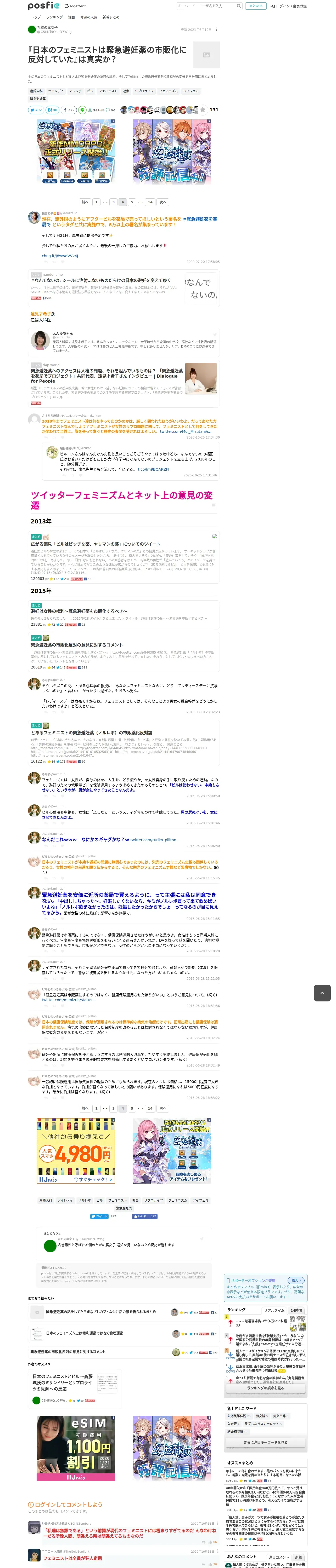Select the 産婦人科 tag at top

coord(37,91)
